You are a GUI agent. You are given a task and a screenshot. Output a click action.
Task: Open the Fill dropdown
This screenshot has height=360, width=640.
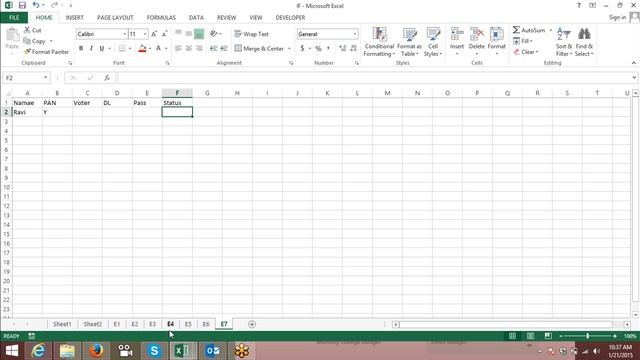(523, 41)
